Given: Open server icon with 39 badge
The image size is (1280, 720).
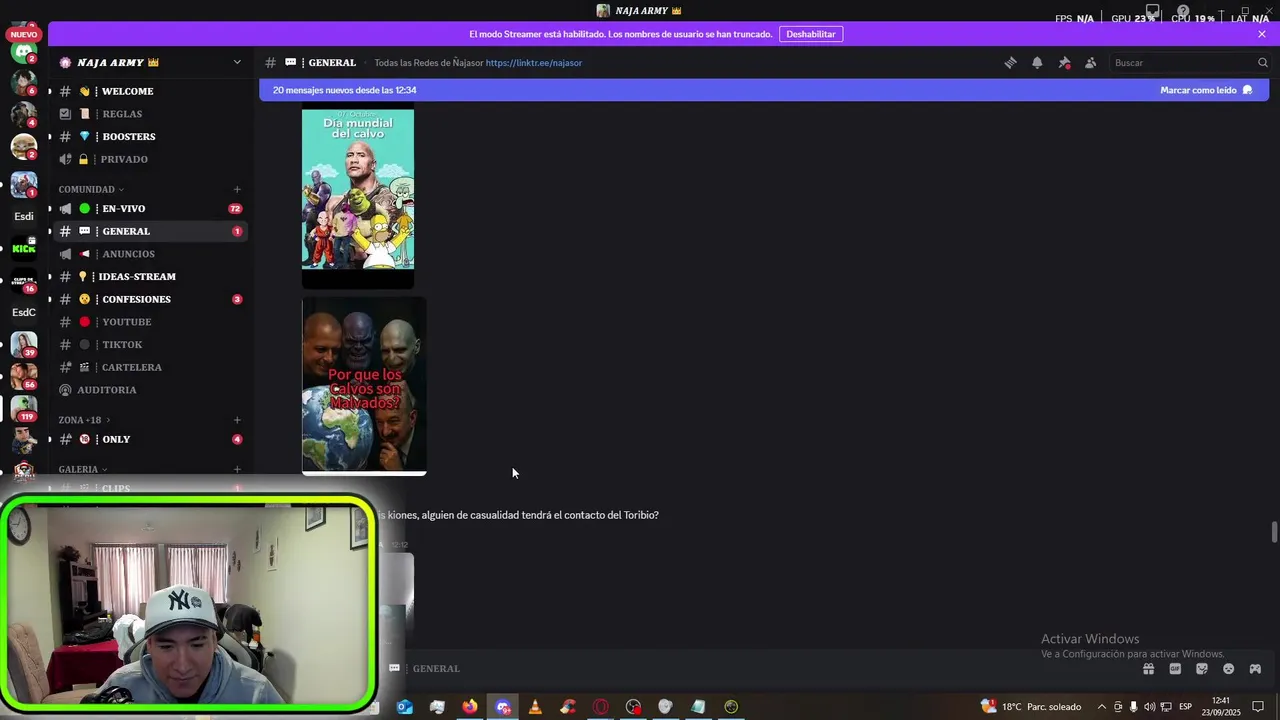Looking at the screenshot, I should pos(24,344).
